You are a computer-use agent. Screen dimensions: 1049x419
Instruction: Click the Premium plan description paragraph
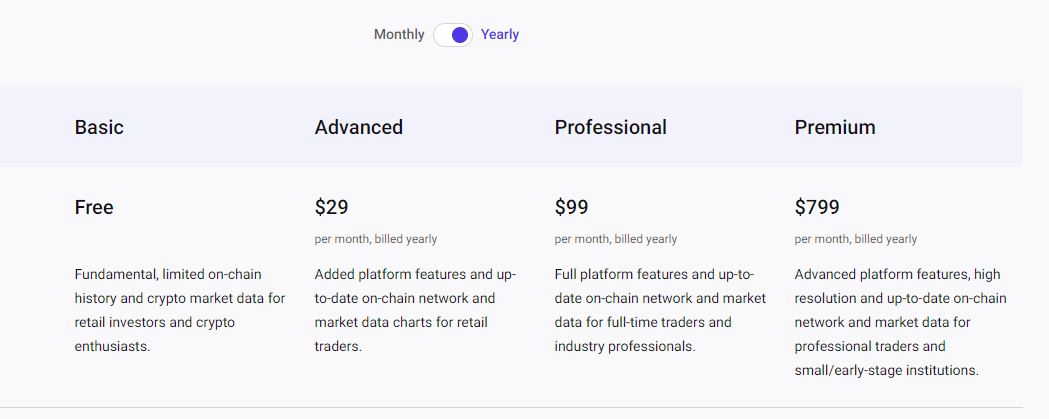(900, 322)
